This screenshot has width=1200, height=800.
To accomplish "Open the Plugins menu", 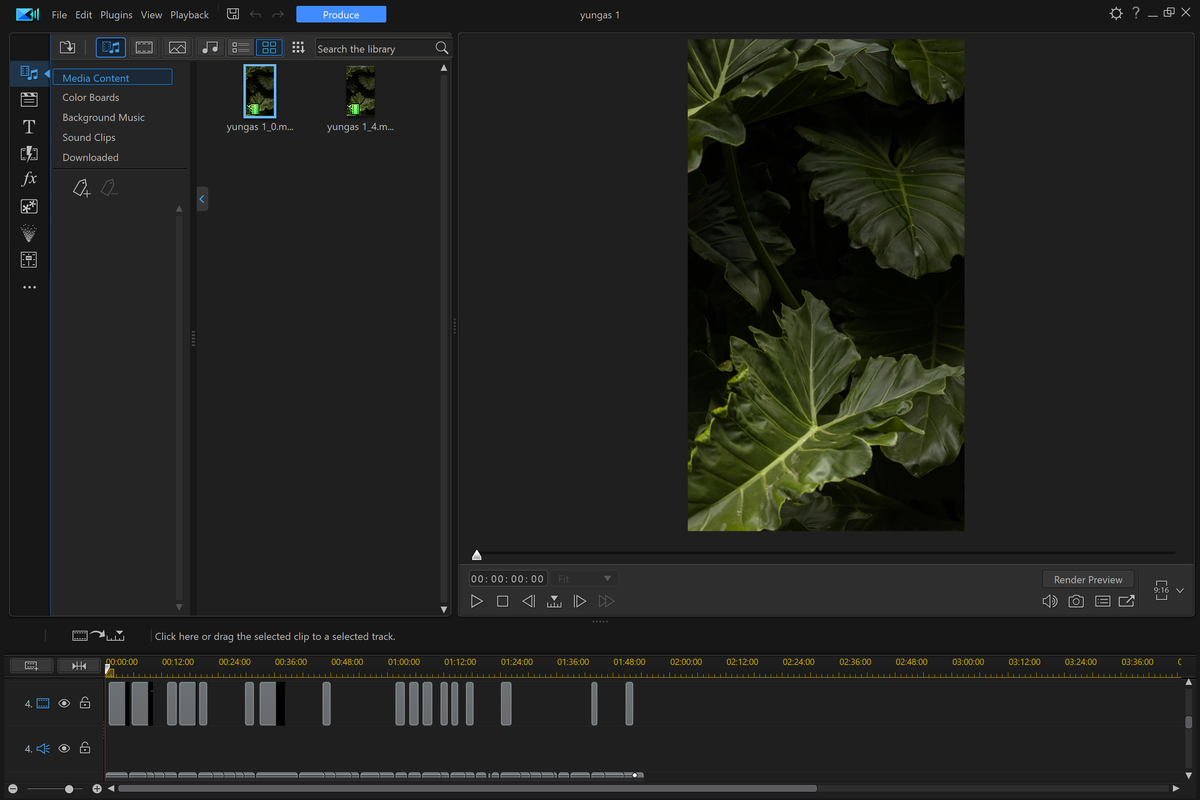I will [116, 14].
